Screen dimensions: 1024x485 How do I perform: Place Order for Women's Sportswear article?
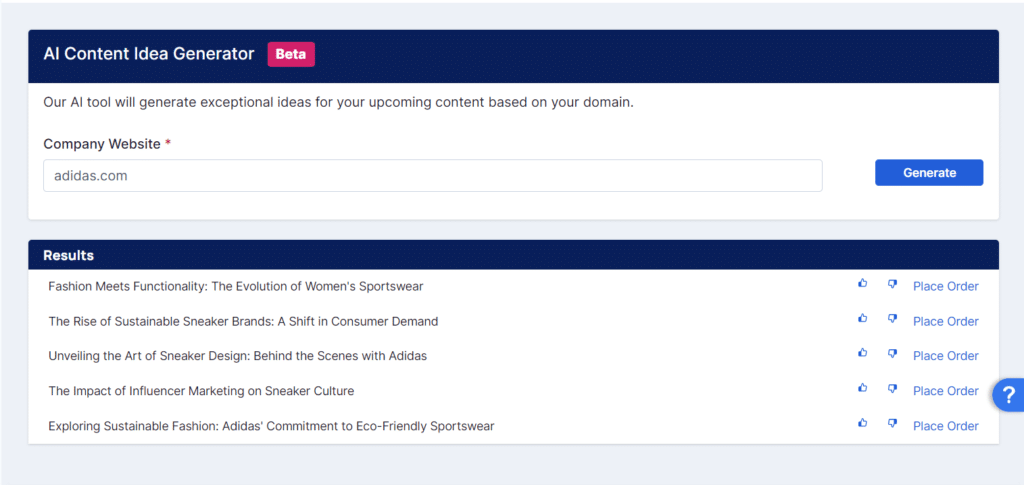click(945, 287)
